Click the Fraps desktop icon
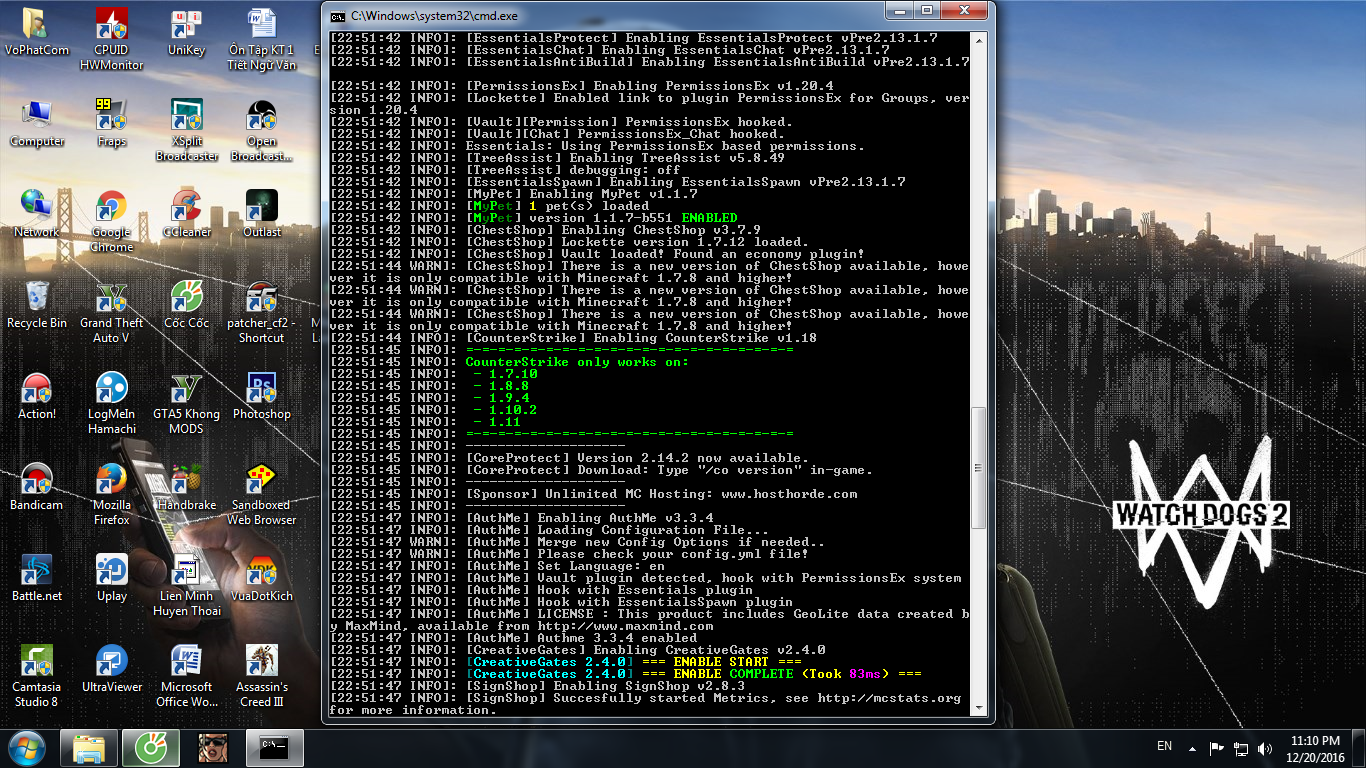 coord(111,116)
